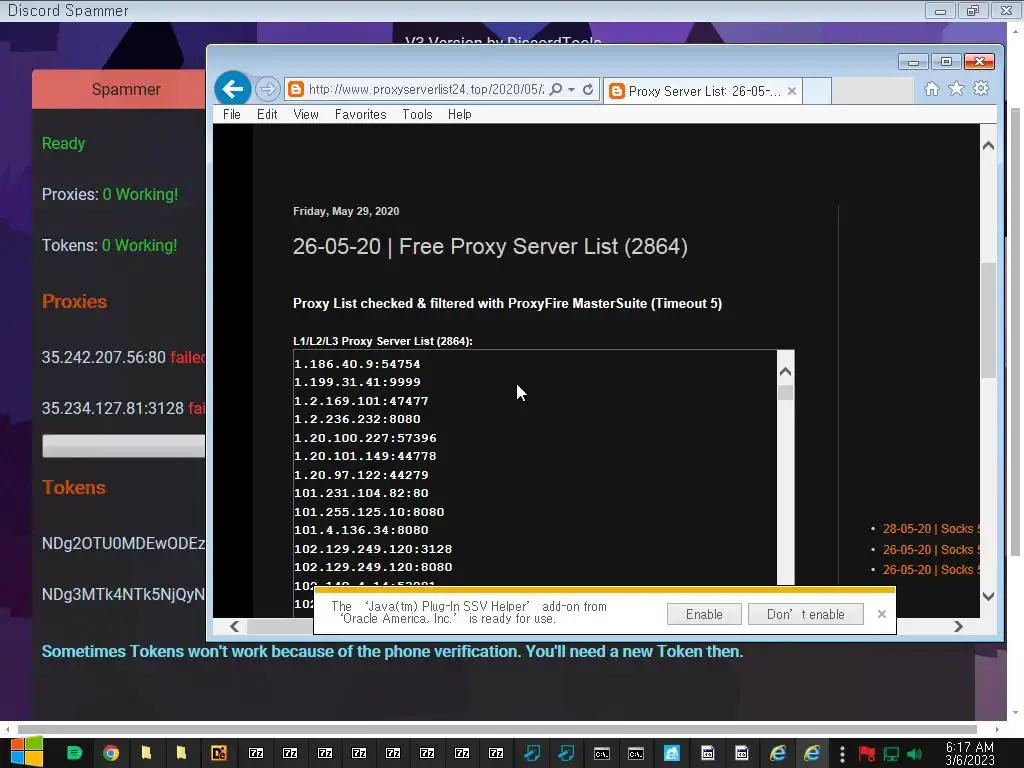Open the first command prompt taskbar icon
This screenshot has height=768, width=1024.
point(601,753)
